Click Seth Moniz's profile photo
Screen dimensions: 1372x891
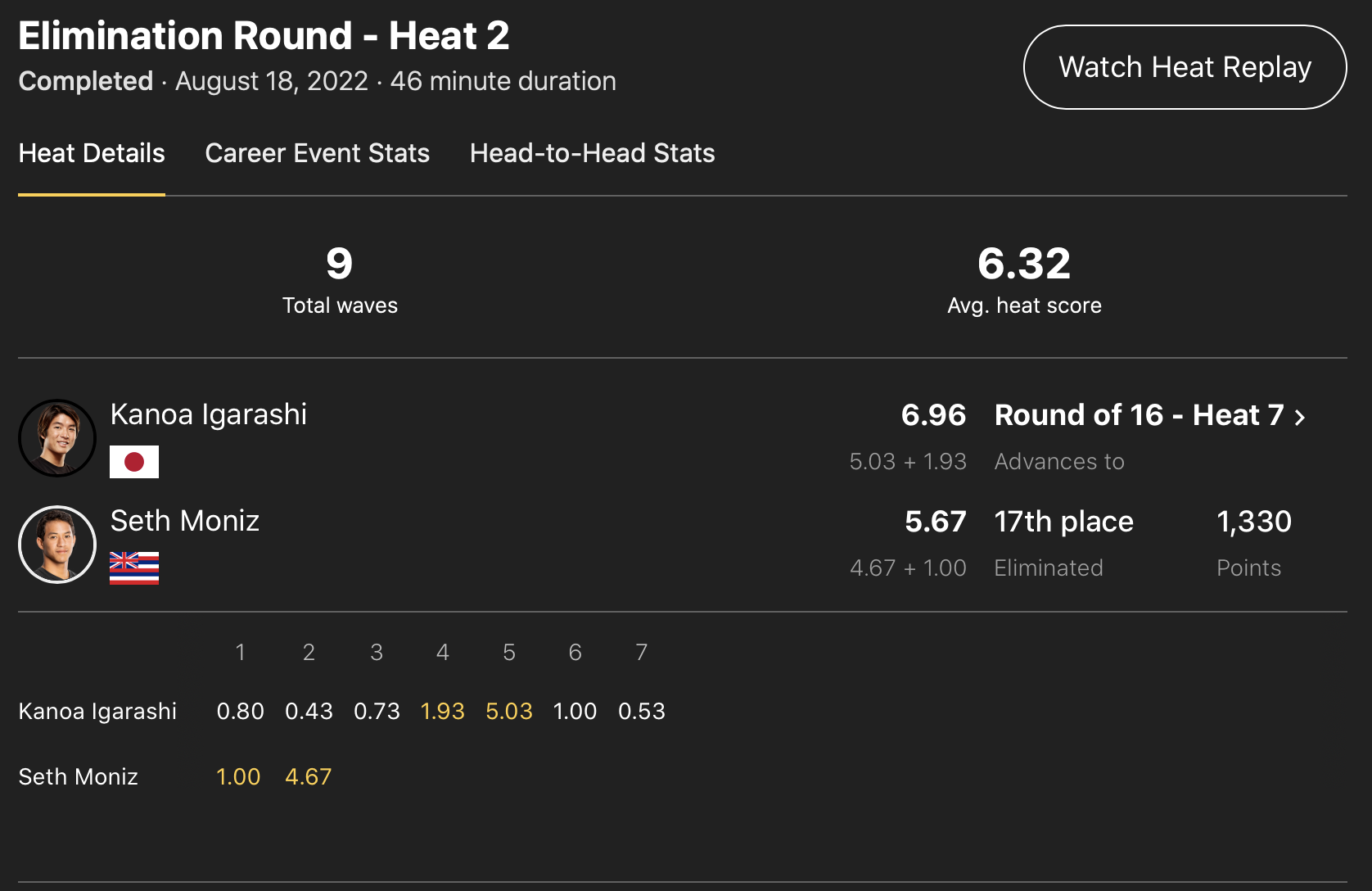tap(57, 545)
